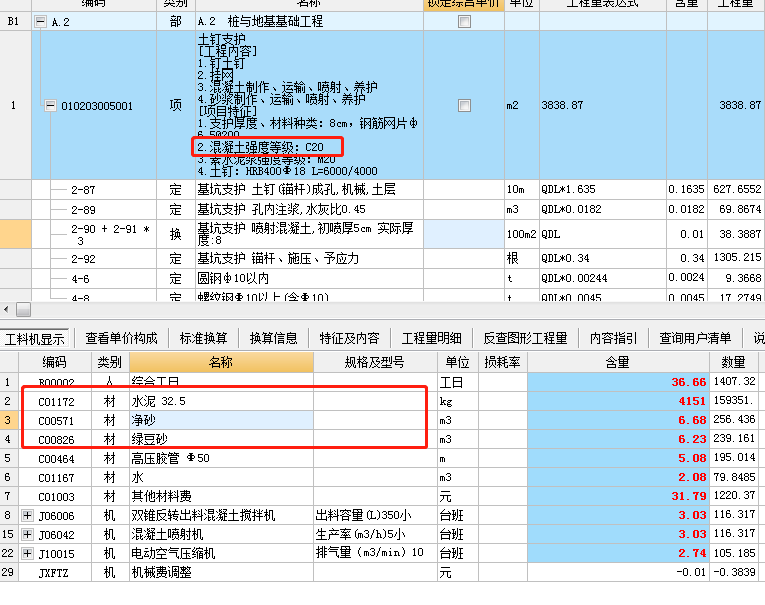Click material code C01167 for 水
Viewport: 765px width, 605px height.
coord(56,478)
